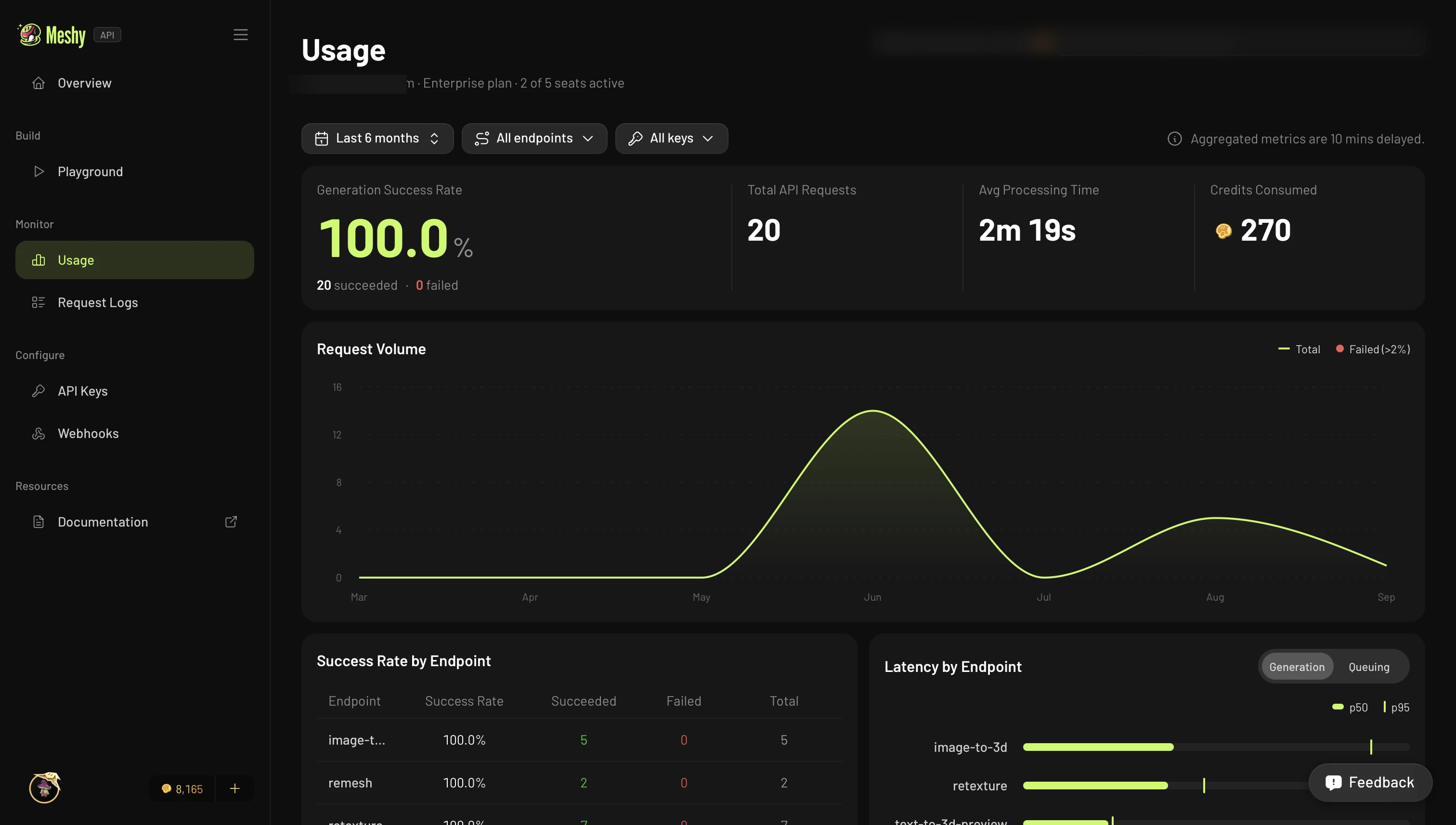Open the Feedback button
Image resolution: width=1456 pixels, height=825 pixels.
(x=1370, y=783)
